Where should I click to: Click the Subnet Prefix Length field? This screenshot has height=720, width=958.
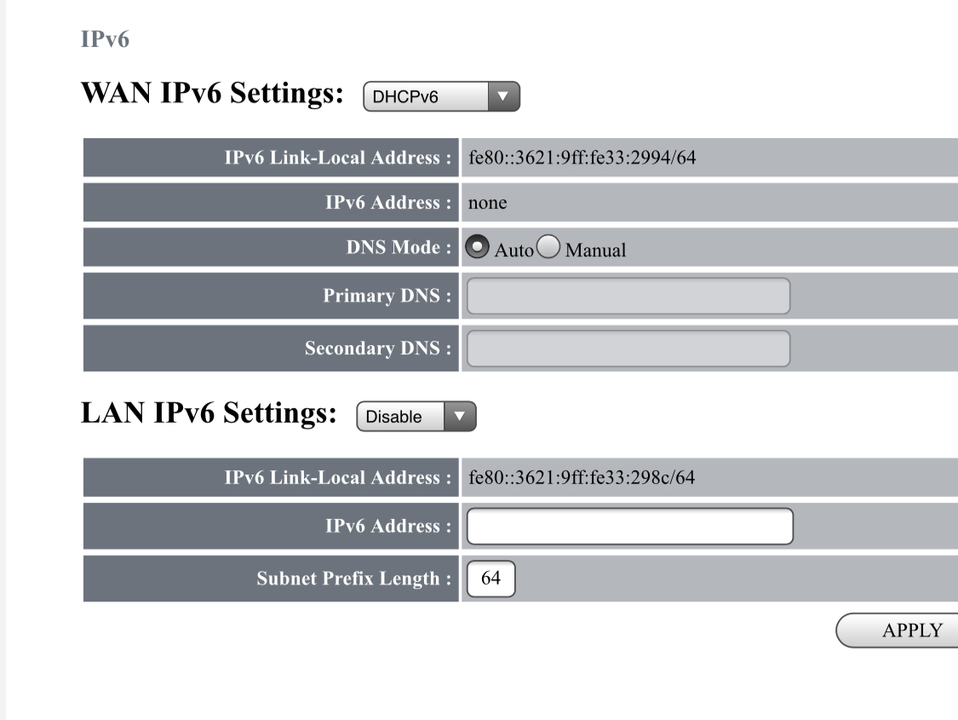tap(491, 579)
